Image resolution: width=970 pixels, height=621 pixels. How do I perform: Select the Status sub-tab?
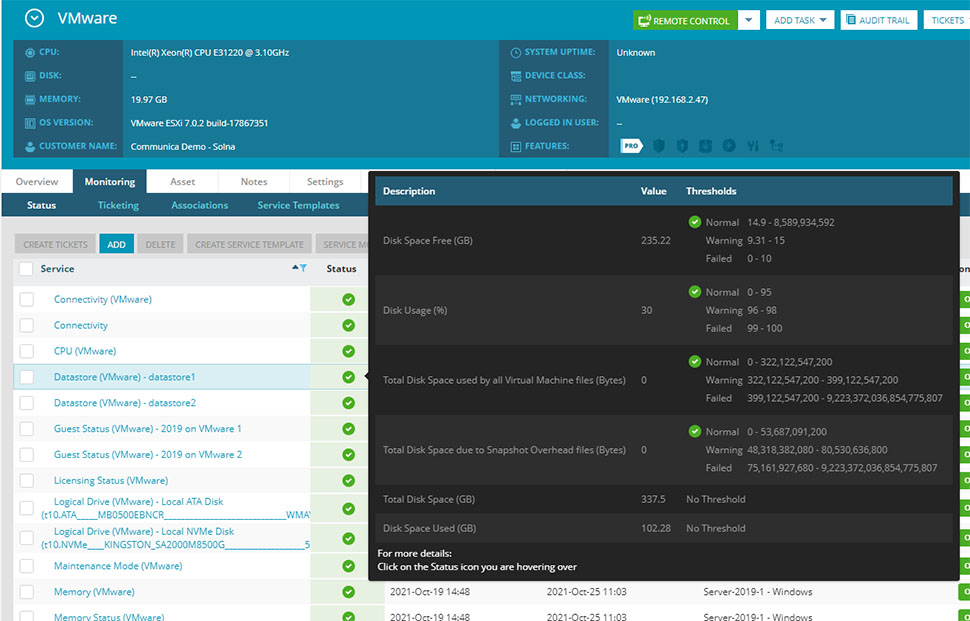[x=41, y=205]
